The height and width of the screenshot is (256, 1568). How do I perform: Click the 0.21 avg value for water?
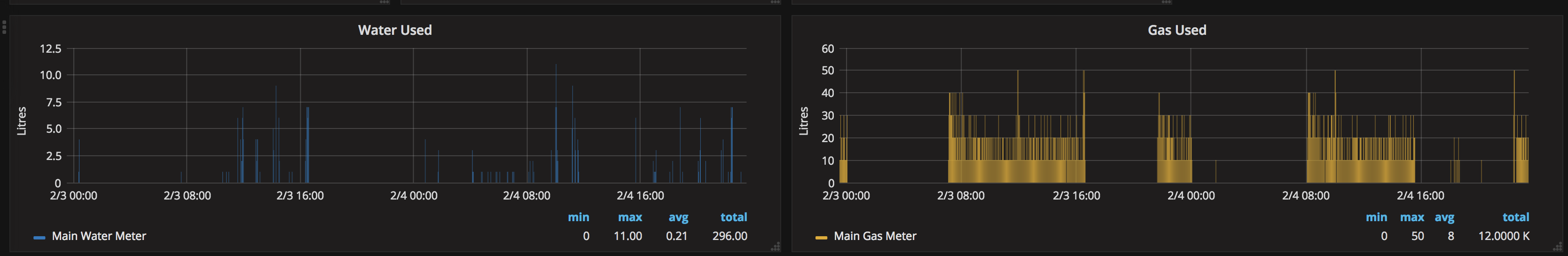(676, 236)
